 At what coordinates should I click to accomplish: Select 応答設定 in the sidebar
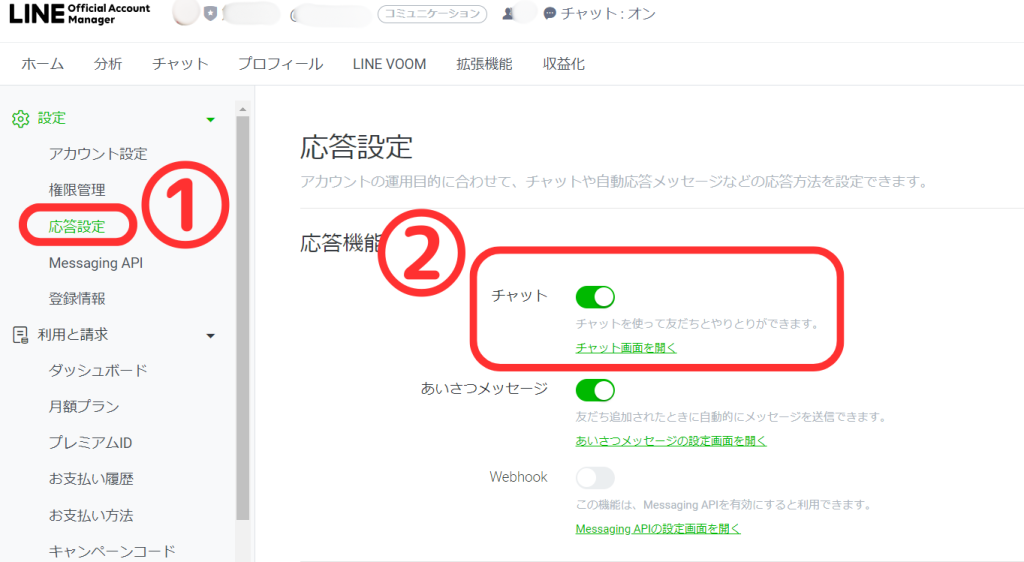click(77, 226)
